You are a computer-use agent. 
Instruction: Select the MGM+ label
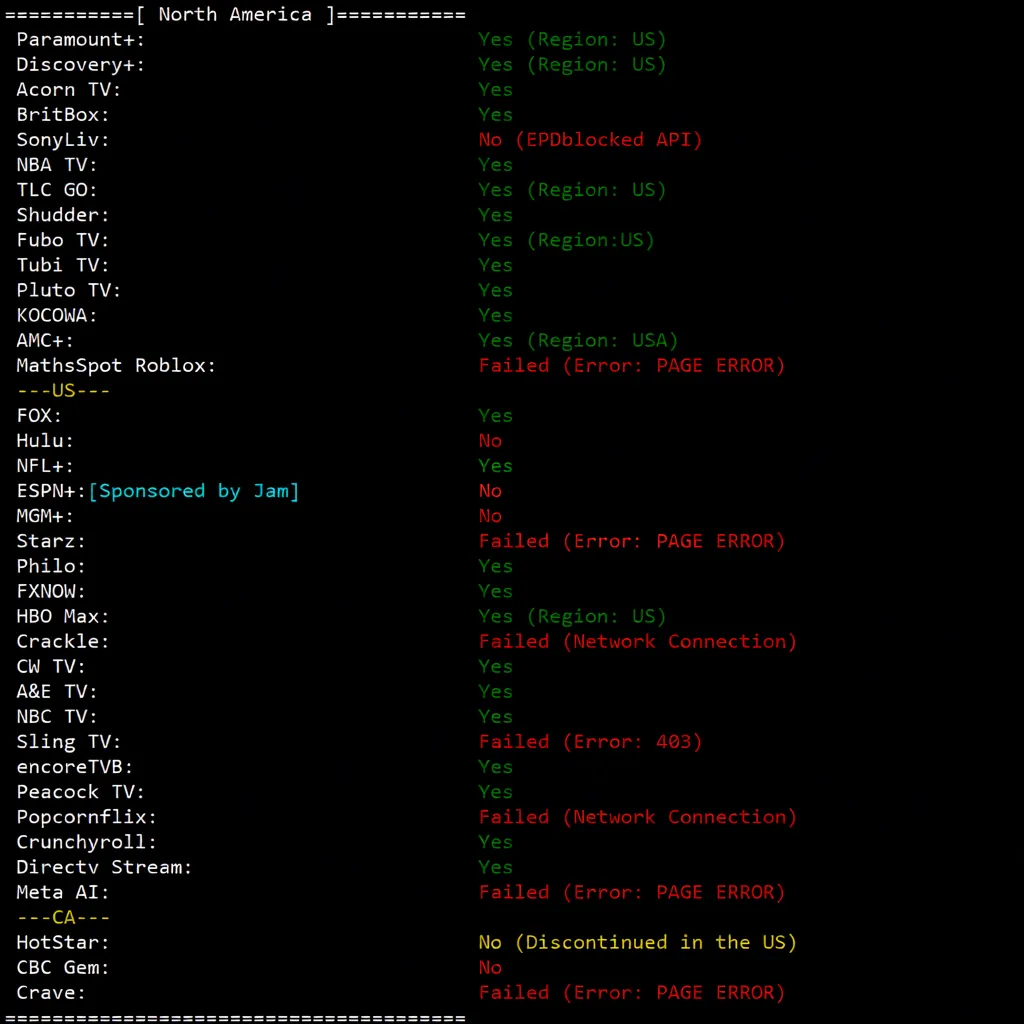(45, 516)
